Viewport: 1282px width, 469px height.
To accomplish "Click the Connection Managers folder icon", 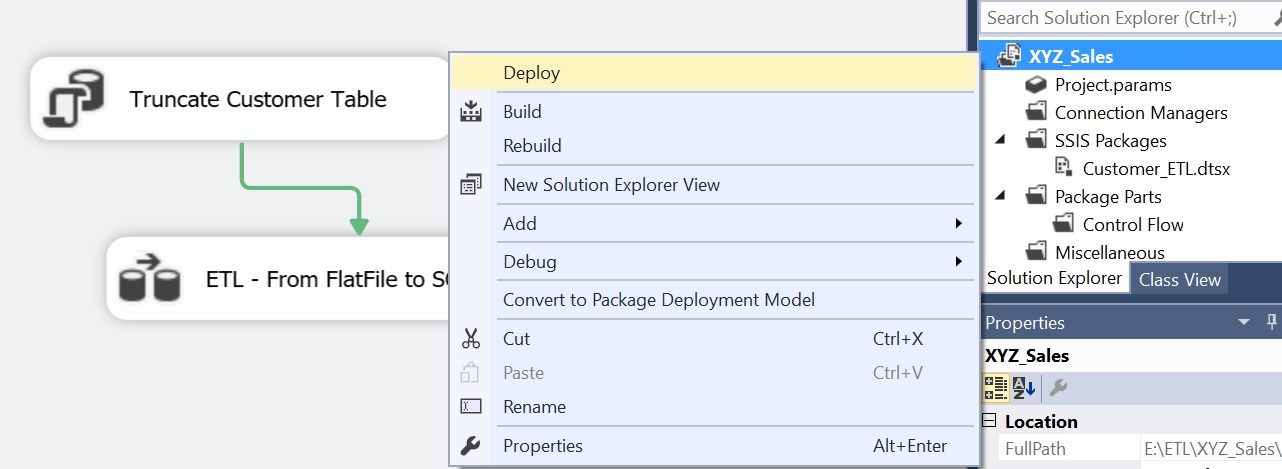I will pyautogui.click(x=1037, y=113).
